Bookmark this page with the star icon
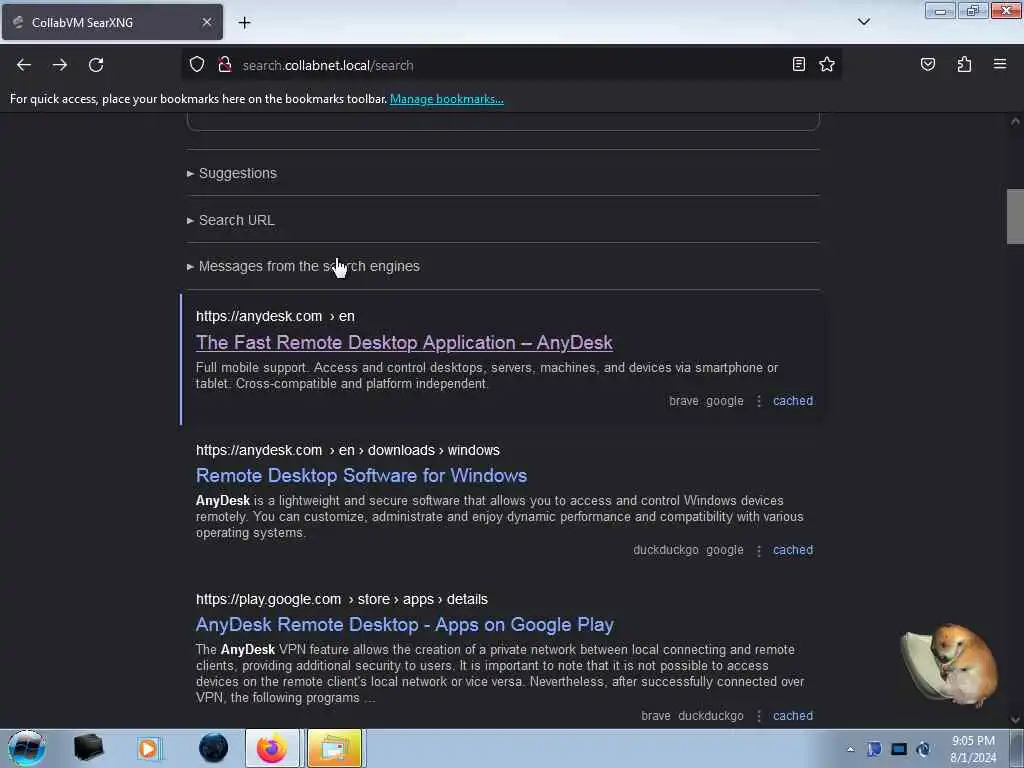Image resolution: width=1024 pixels, height=768 pixels. tap(827, 64)
